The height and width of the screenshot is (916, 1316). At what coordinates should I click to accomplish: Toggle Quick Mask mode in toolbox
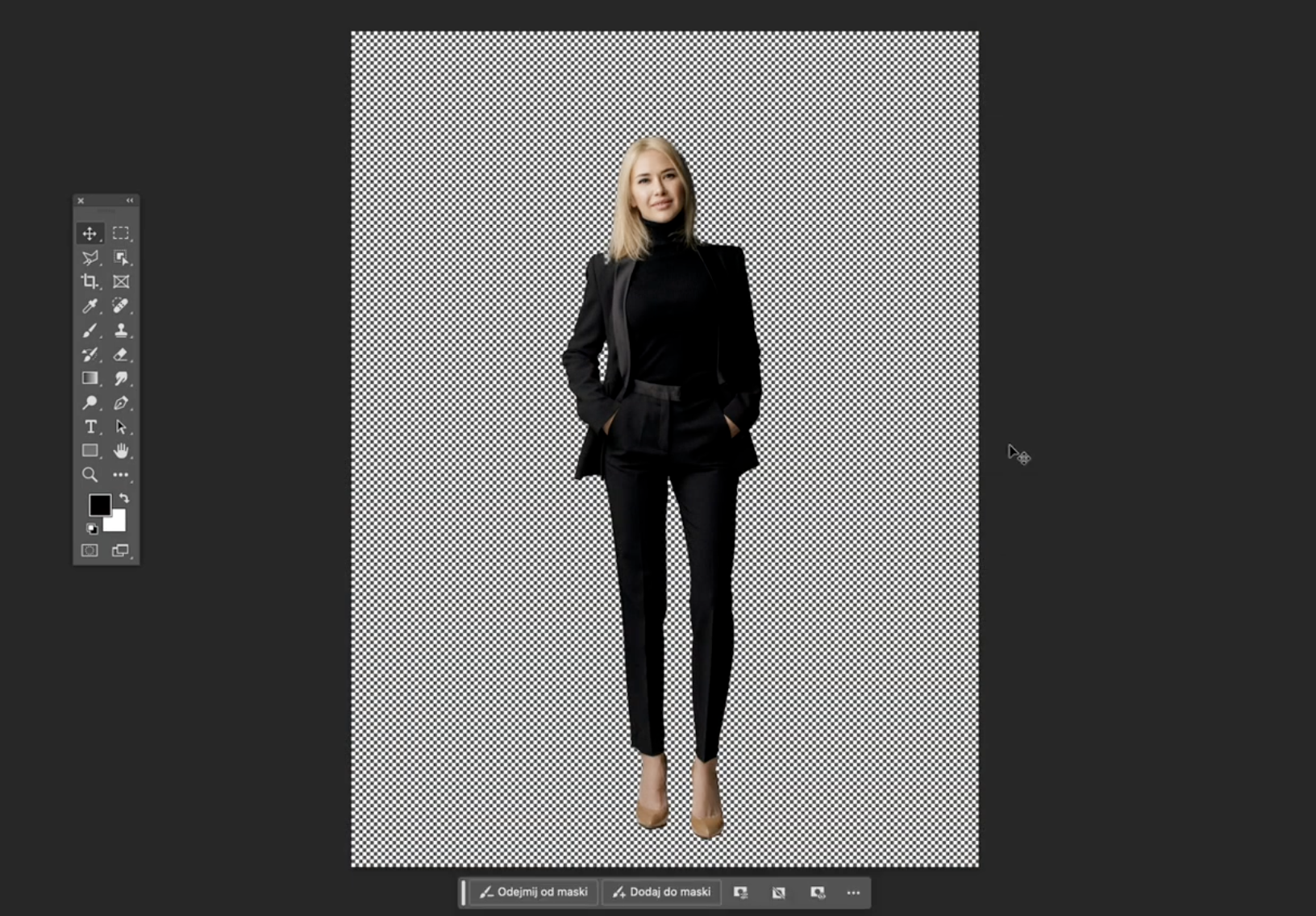coord(90,551)
